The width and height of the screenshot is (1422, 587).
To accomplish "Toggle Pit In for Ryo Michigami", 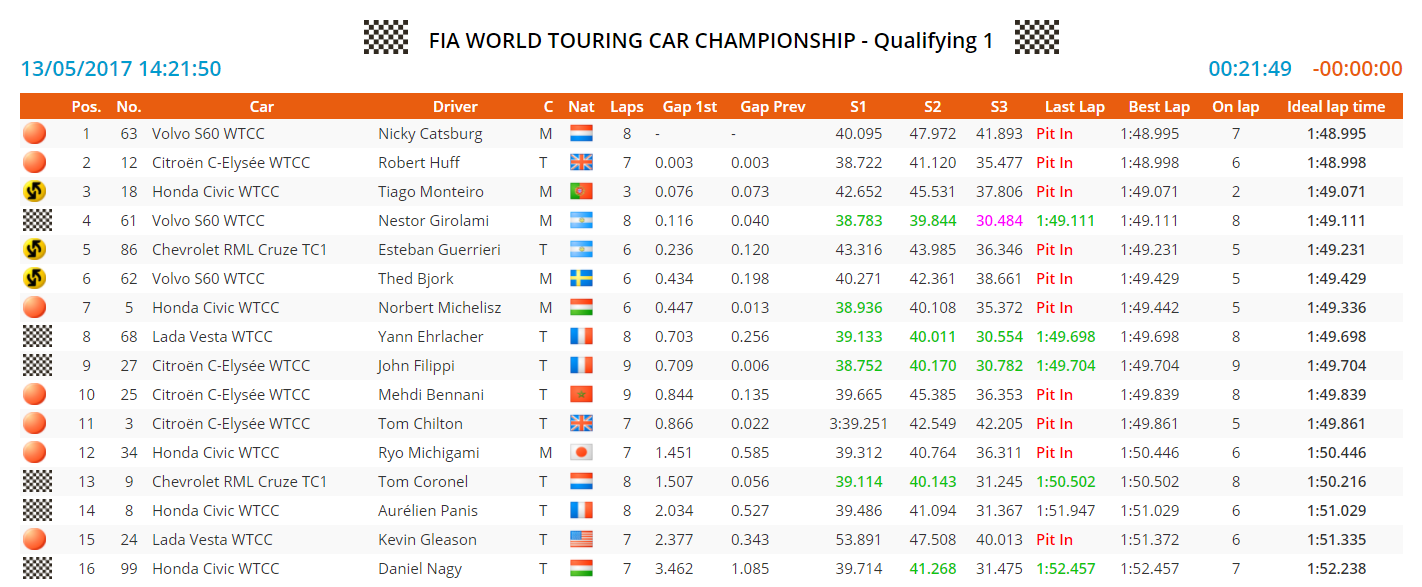I will coord(1054,452).
